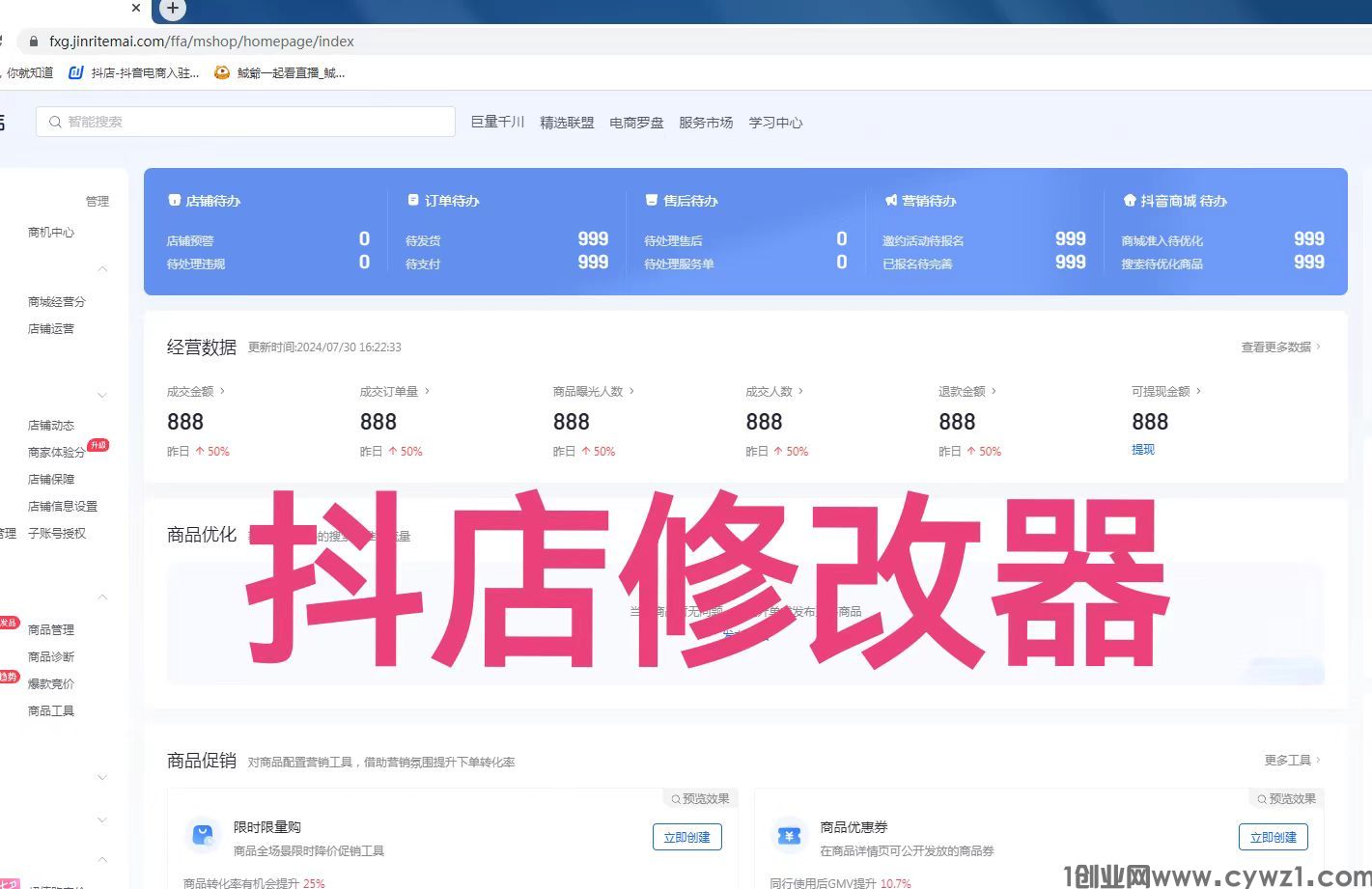Click the magnifier icon in the smart search bar

tap(55, 122)
